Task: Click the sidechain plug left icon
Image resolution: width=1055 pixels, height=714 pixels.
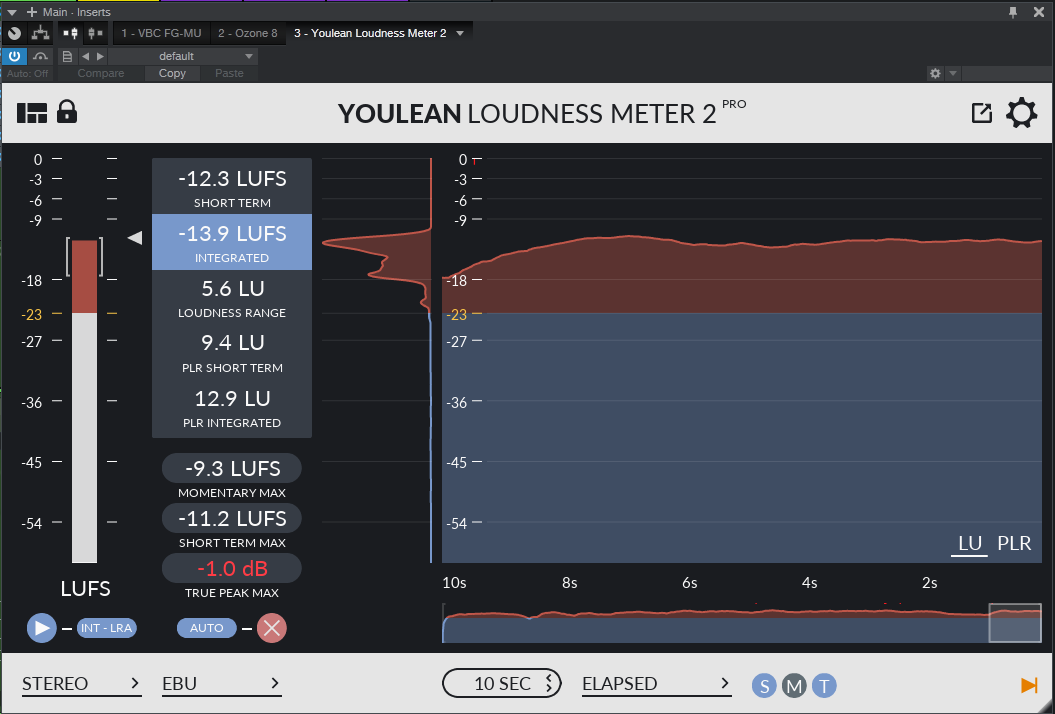Action: (70, 33)
